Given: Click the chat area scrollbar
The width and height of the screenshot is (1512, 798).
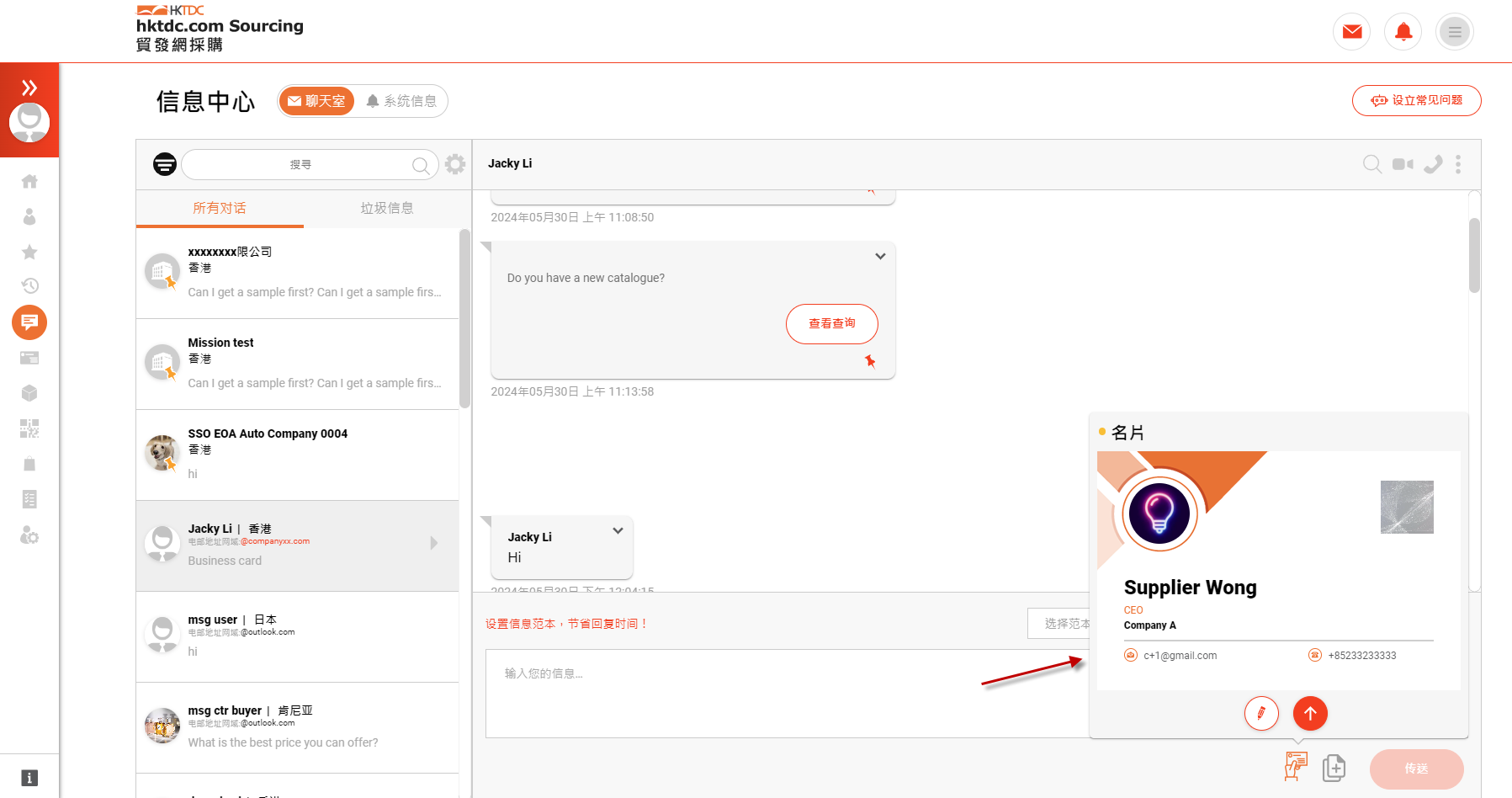Looking at the screenshot, I should [x=1474, y=256].
